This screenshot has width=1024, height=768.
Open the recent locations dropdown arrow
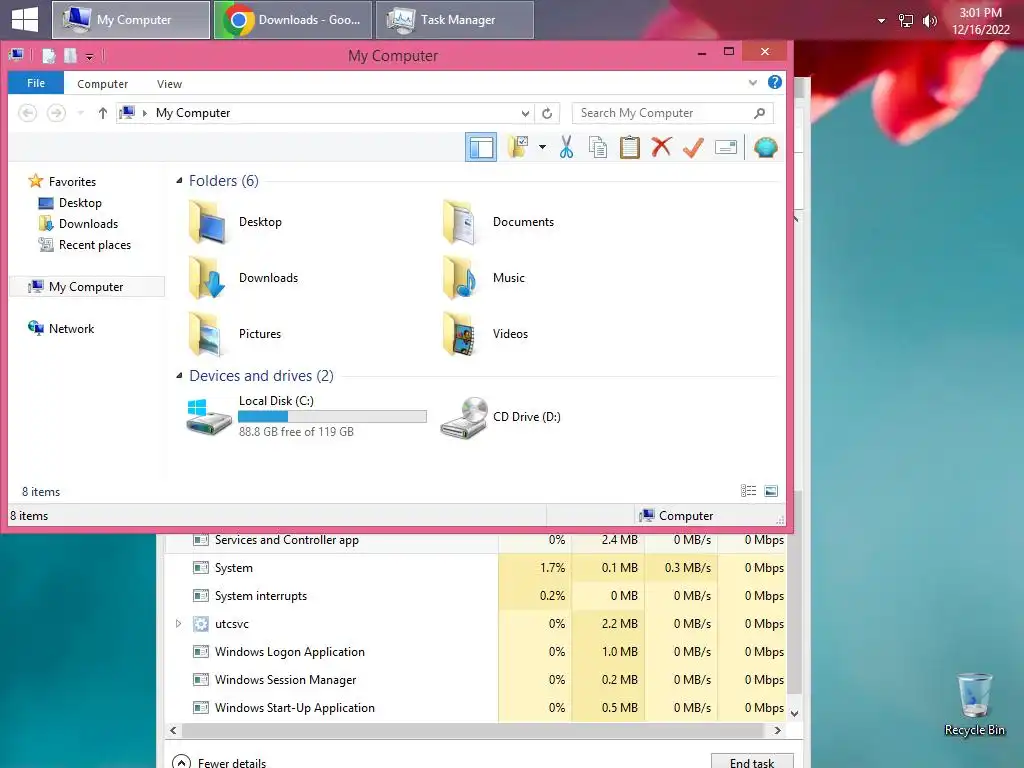80,113
